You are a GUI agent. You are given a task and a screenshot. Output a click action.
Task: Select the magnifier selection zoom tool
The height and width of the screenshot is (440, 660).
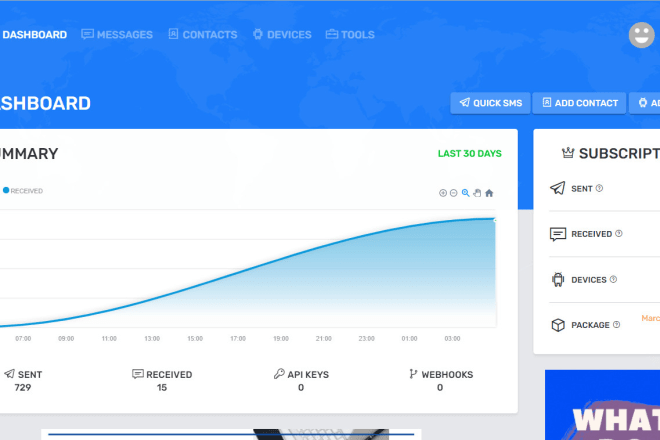coord(465,193)
